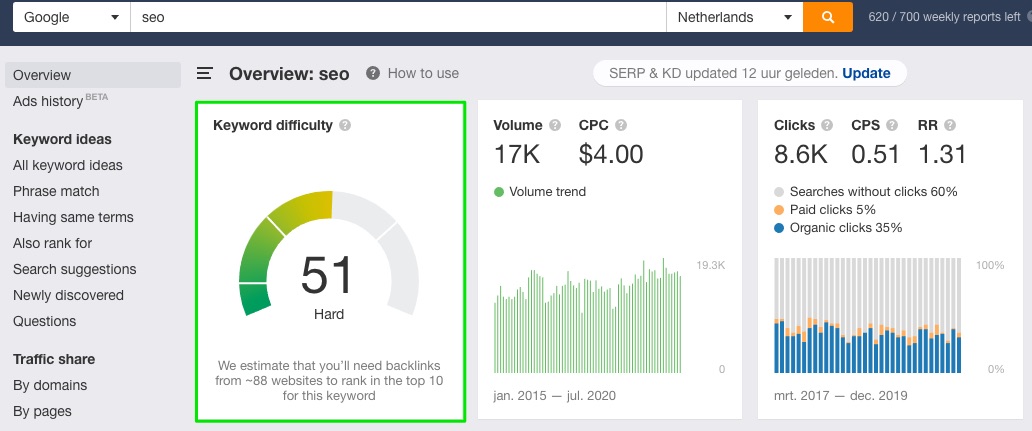The height and width of the screenshot is (431, 1032).
Task: Click the mrt. 2017 — dec. 2019 date range
Action: (x=840, y=395)
